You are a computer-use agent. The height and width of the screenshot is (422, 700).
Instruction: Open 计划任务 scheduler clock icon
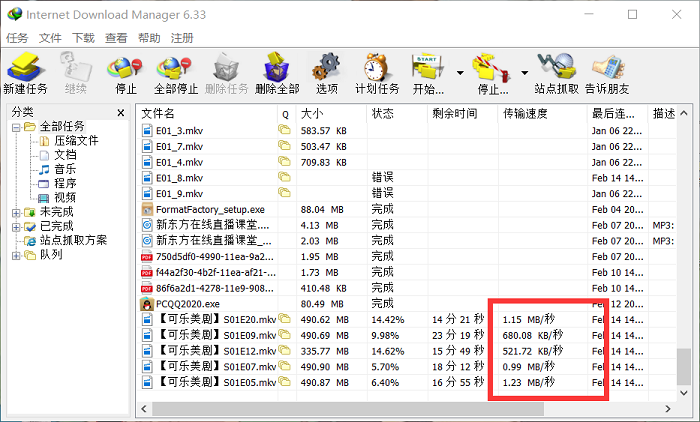376,67
